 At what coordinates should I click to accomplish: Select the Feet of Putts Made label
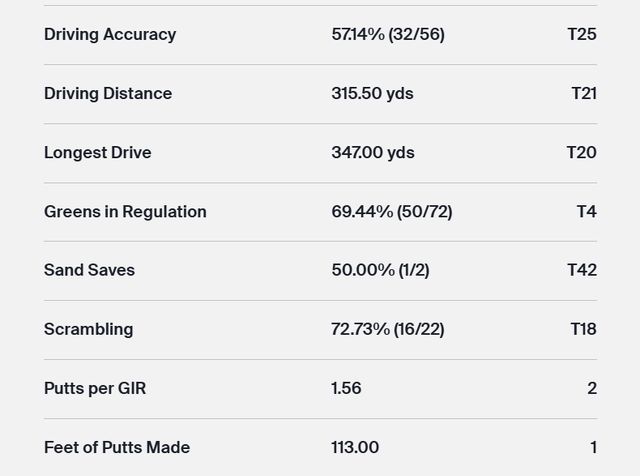(x=117, y=447)
